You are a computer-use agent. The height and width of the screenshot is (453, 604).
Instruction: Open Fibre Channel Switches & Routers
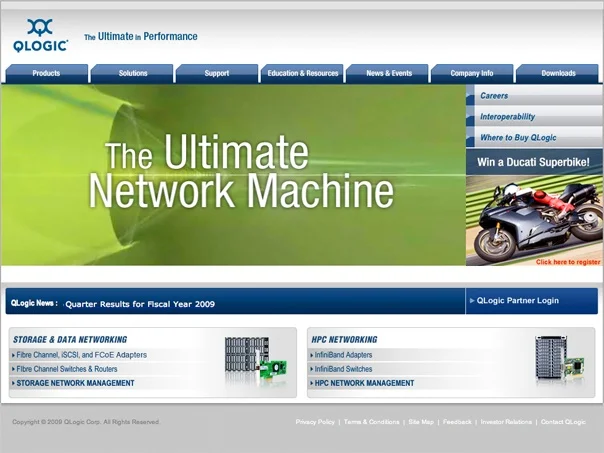(x=67, y=369)
